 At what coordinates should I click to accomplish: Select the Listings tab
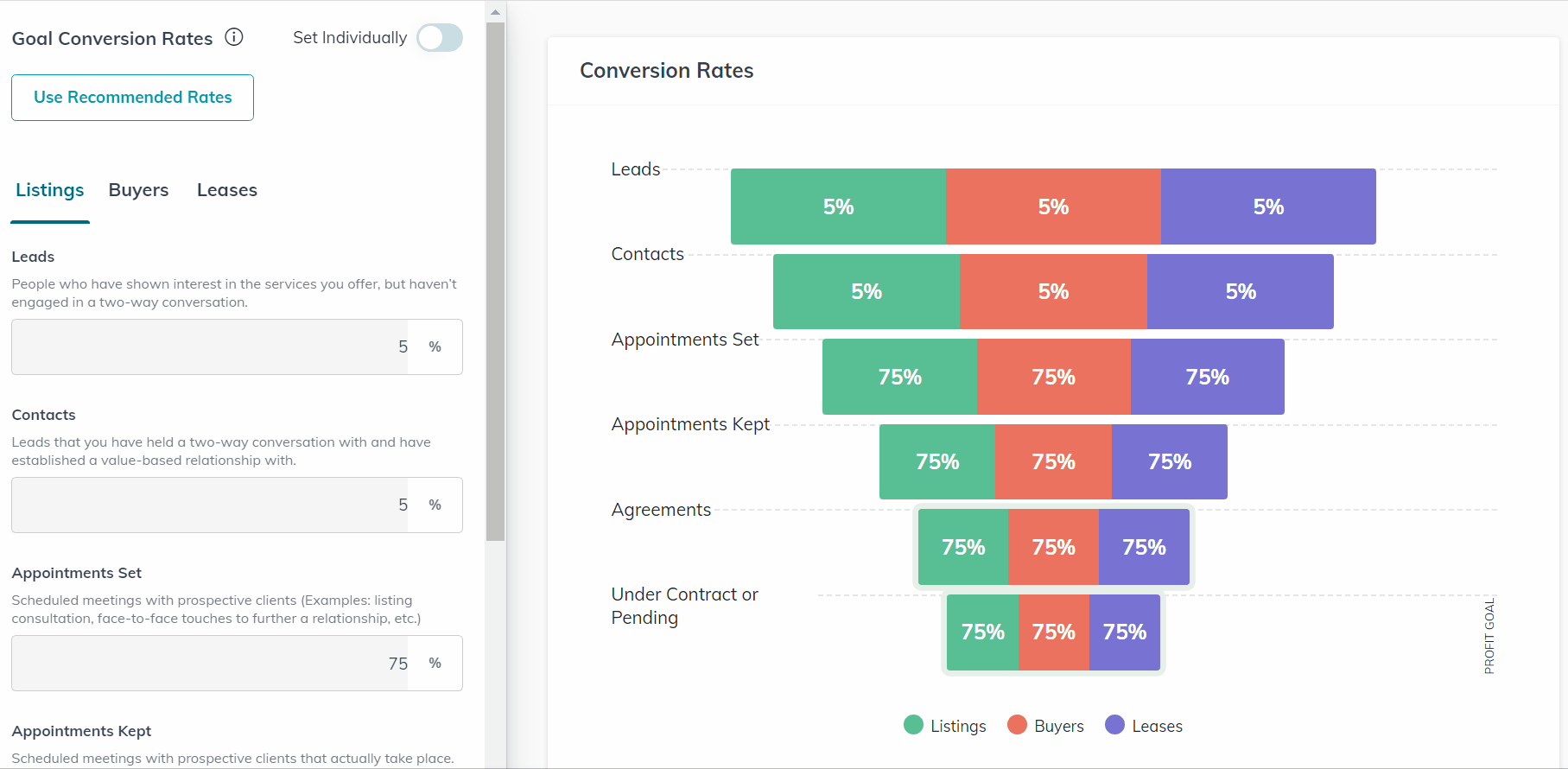click(50, 190)
